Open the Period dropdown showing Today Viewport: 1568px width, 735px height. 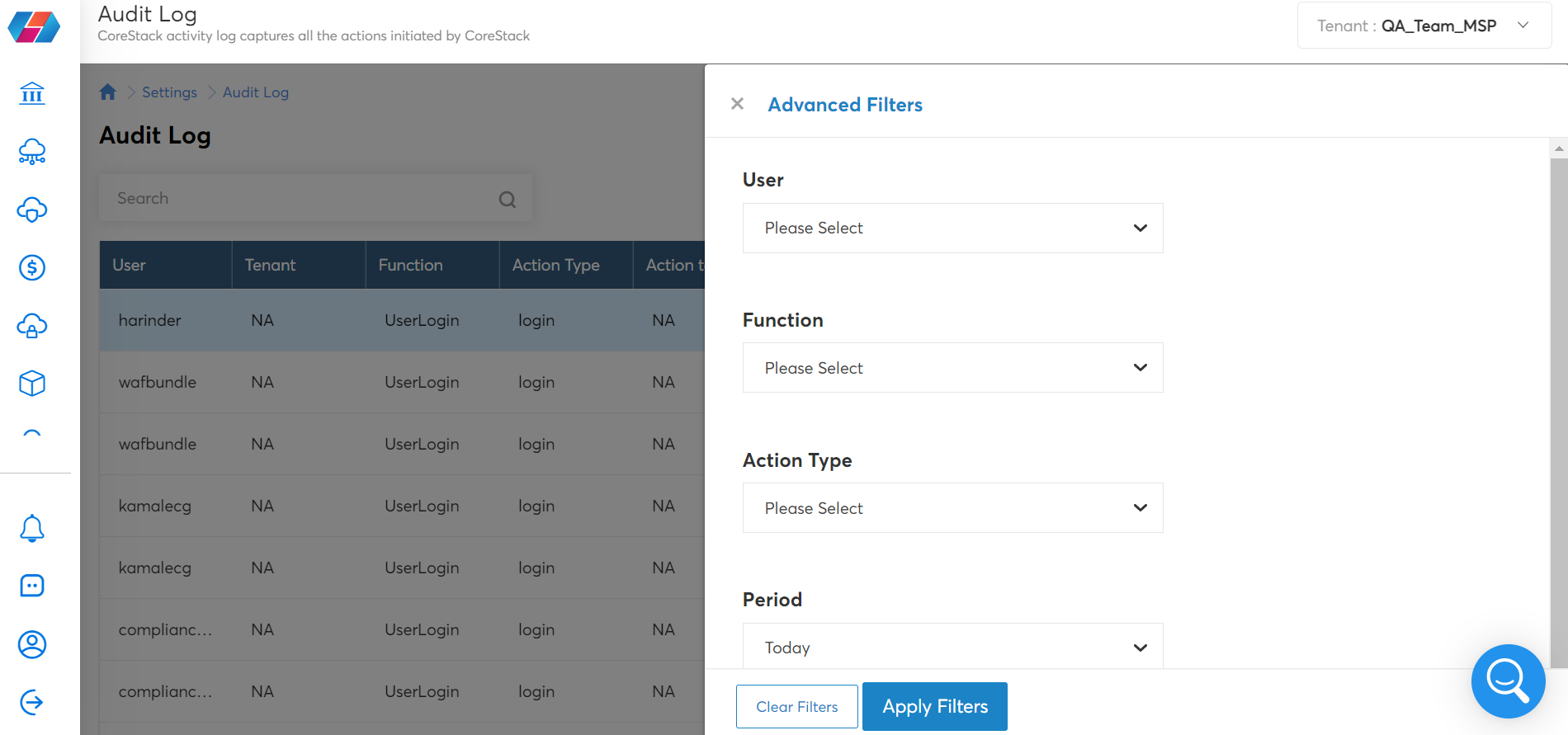[952, 648]
